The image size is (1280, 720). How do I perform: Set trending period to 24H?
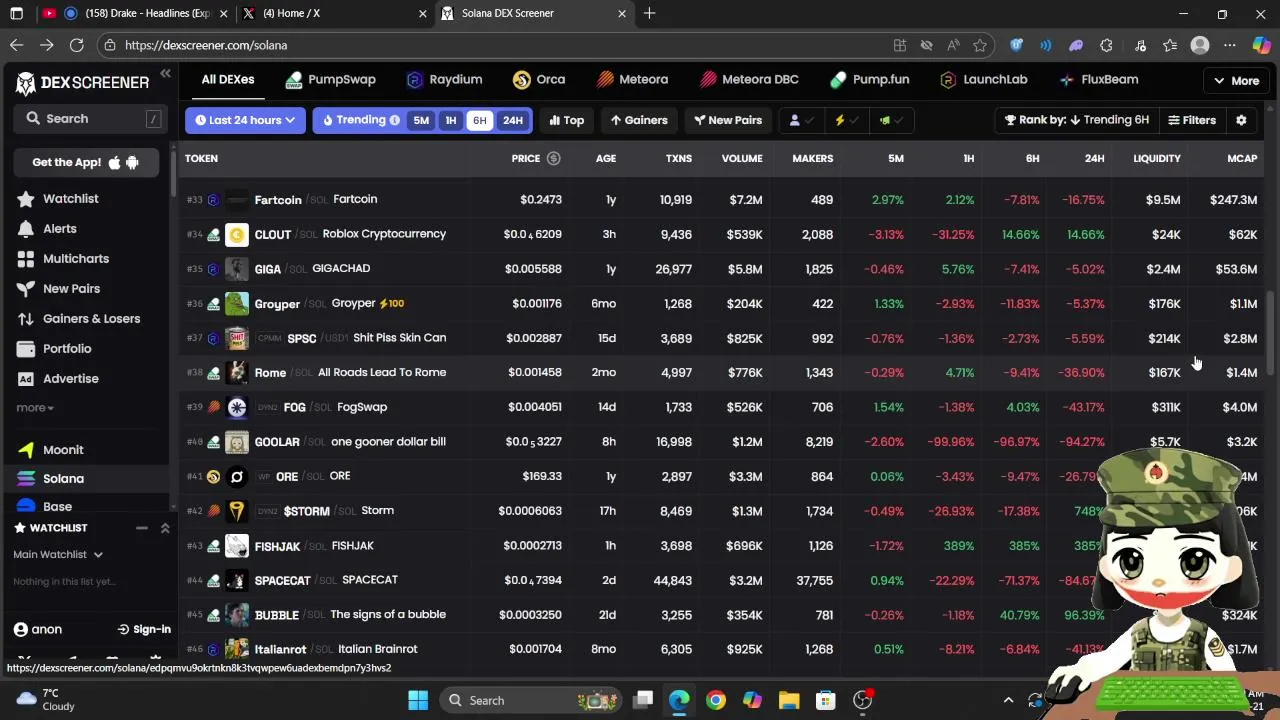513,120
